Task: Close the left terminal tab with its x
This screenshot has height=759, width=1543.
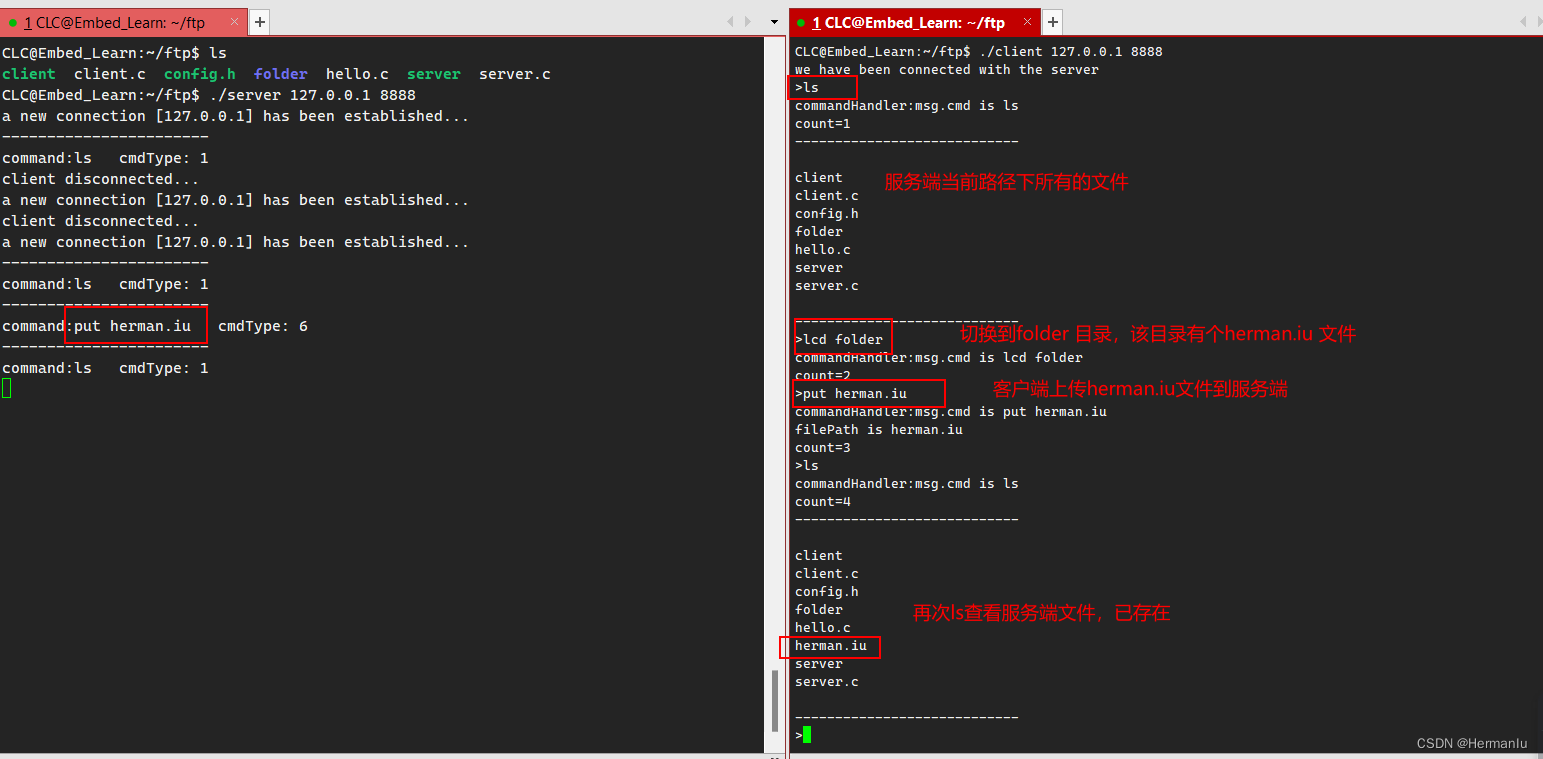Action: pos(235,21)
